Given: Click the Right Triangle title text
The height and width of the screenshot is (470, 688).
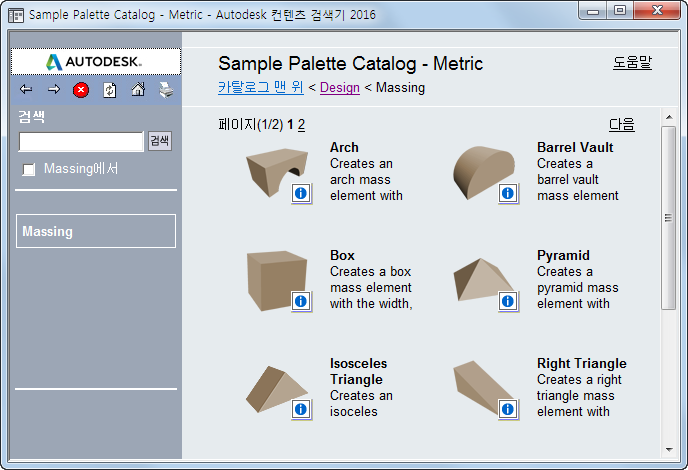Looking at the screenshot, I should tap(582, 363).
